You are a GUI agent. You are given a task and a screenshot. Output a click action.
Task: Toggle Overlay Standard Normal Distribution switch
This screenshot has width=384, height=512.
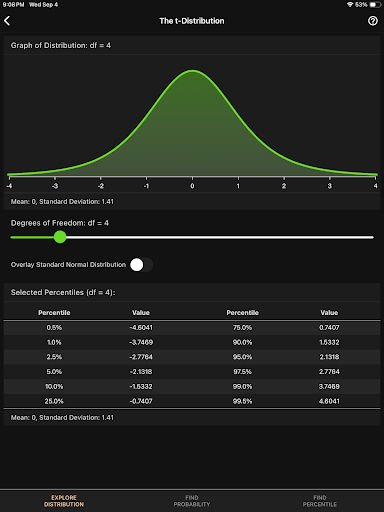(x=141, y=265)
